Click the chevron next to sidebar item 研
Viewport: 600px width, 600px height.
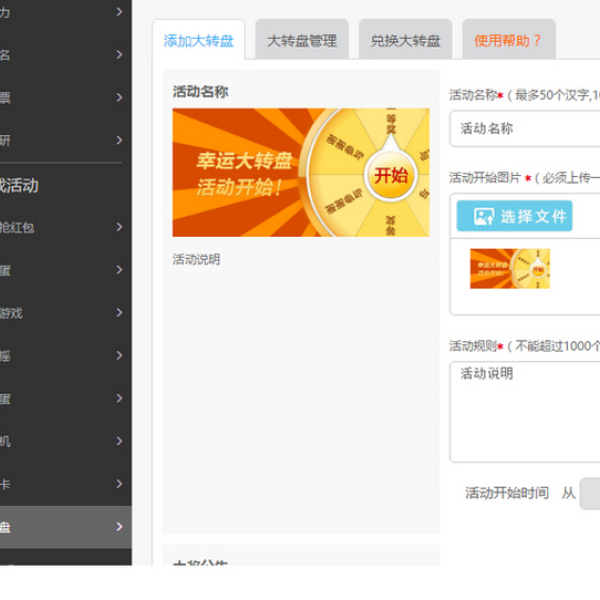119,141
